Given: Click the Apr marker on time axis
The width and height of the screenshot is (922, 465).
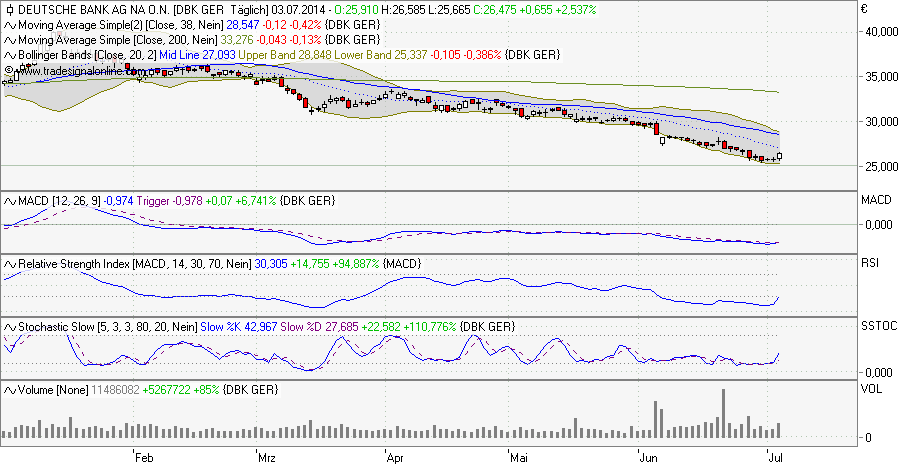Looking at the screenshot, I should point(396,457).
